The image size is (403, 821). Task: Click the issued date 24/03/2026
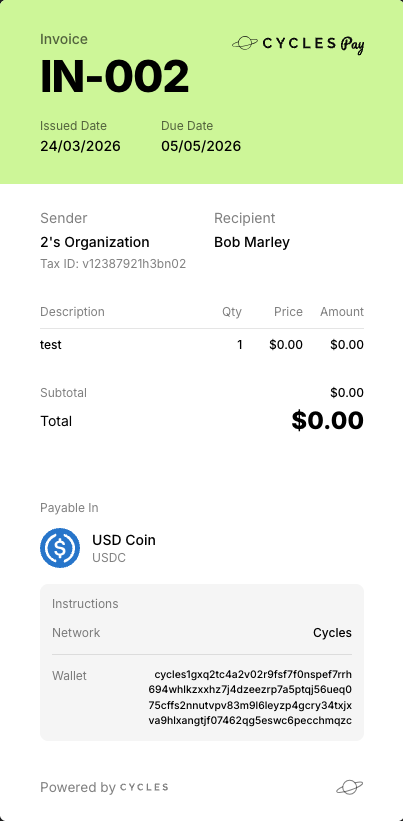click(x=80, y=146)
